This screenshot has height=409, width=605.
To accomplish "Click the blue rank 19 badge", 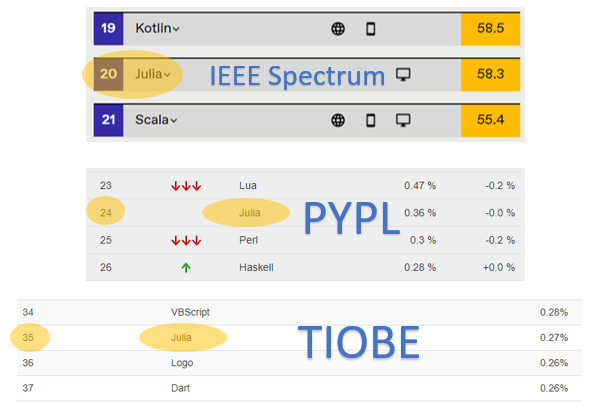I will click(x=107, y=28).
